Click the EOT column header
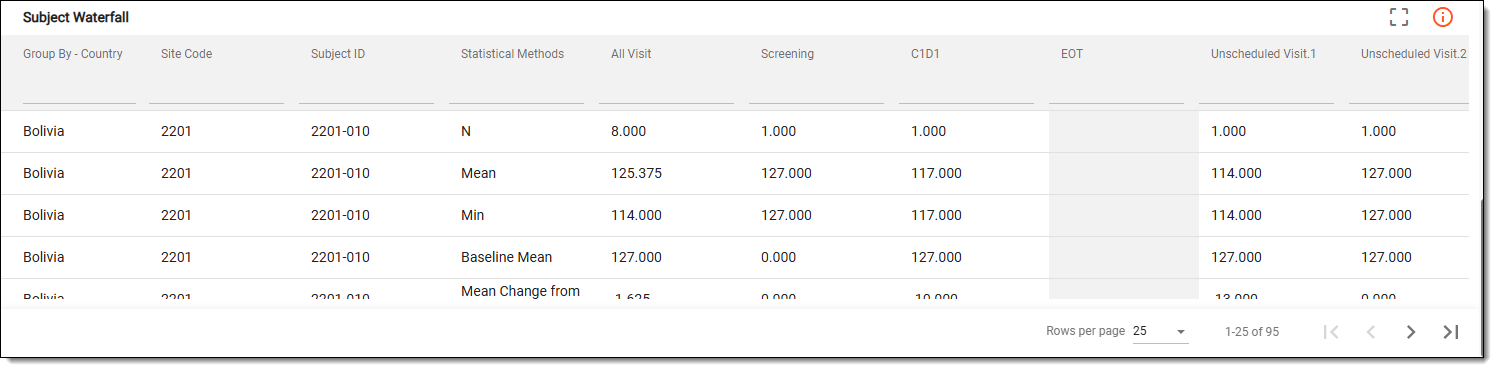Viewport: 1496px width, 370px height. click(x=1072, y=54)
